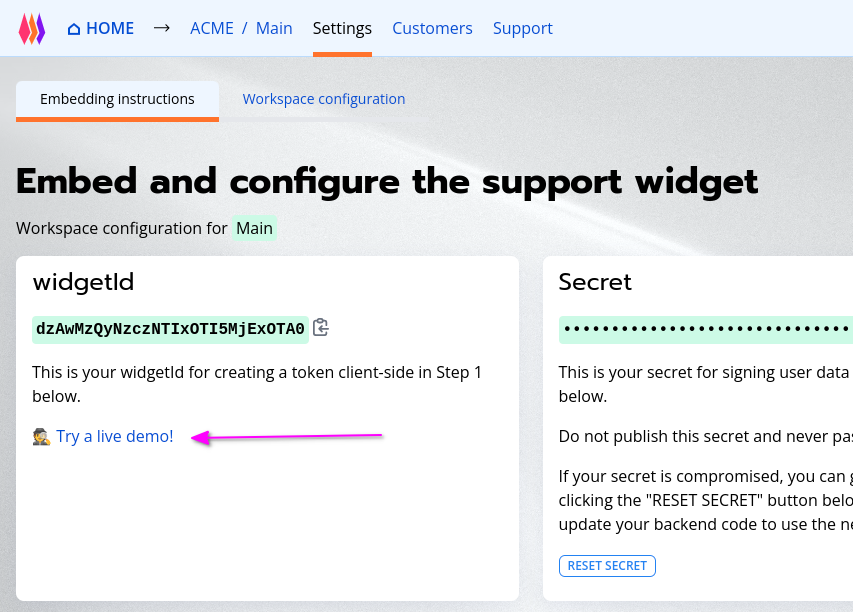Switch to the Customers tab
Screen dimensions: 853x612
[432, 28]
